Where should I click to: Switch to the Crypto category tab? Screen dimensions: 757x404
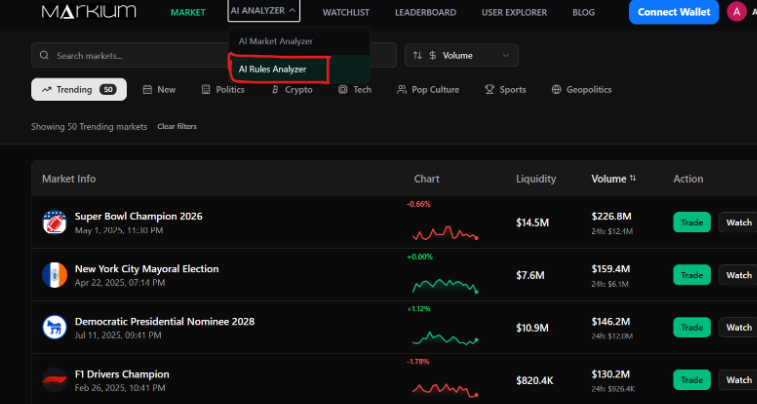(x=292, y=90)
